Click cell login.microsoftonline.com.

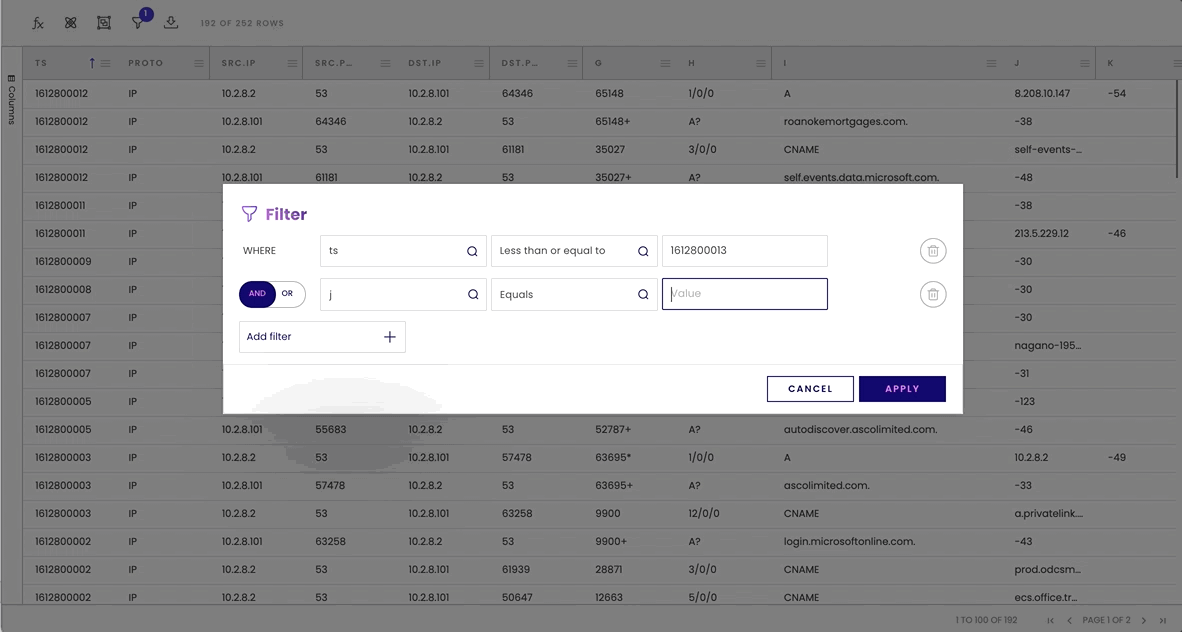(850, 541)
